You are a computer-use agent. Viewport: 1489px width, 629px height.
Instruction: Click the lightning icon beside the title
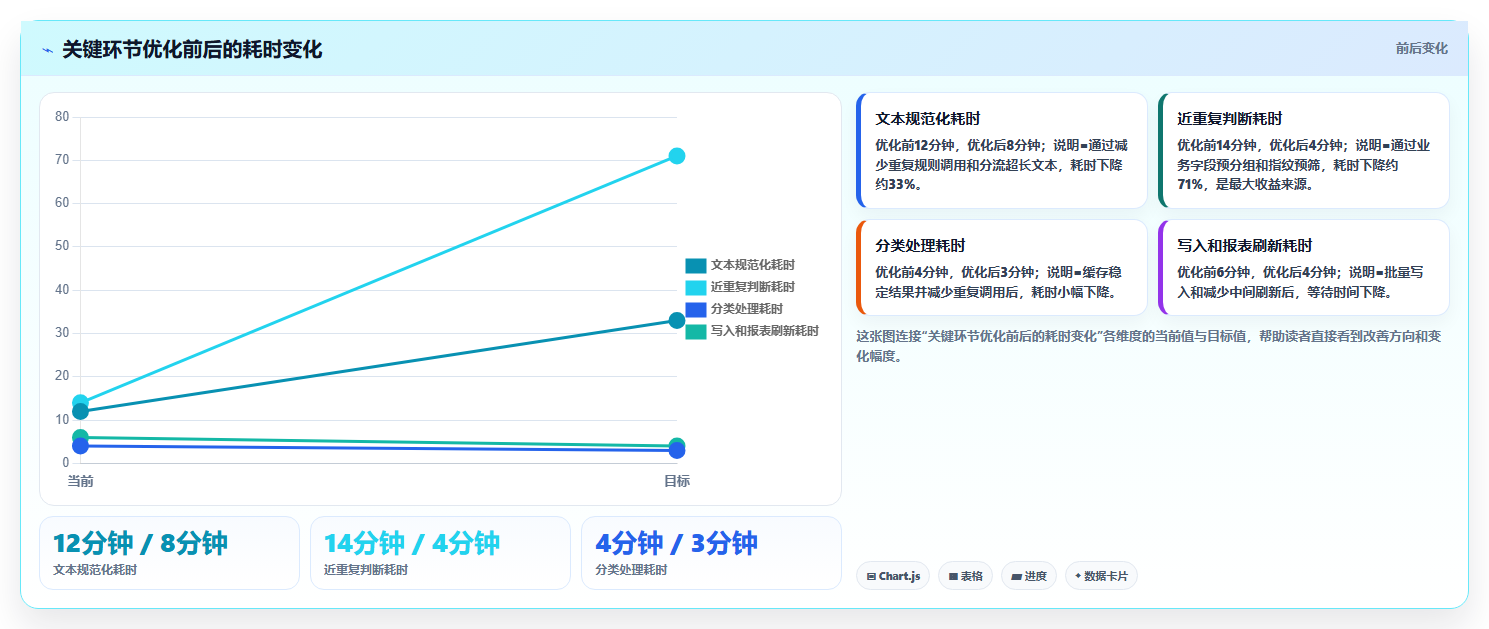tap(47, 50)
